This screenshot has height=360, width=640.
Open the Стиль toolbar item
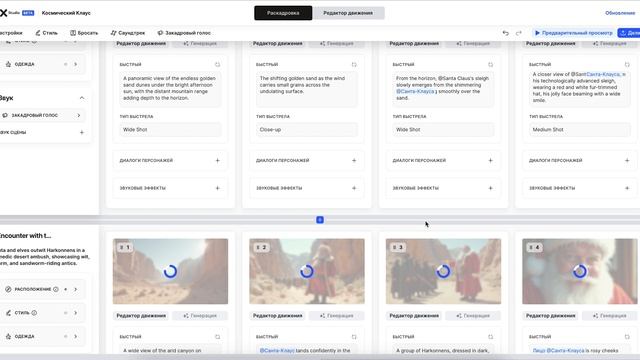click(46, 33)
